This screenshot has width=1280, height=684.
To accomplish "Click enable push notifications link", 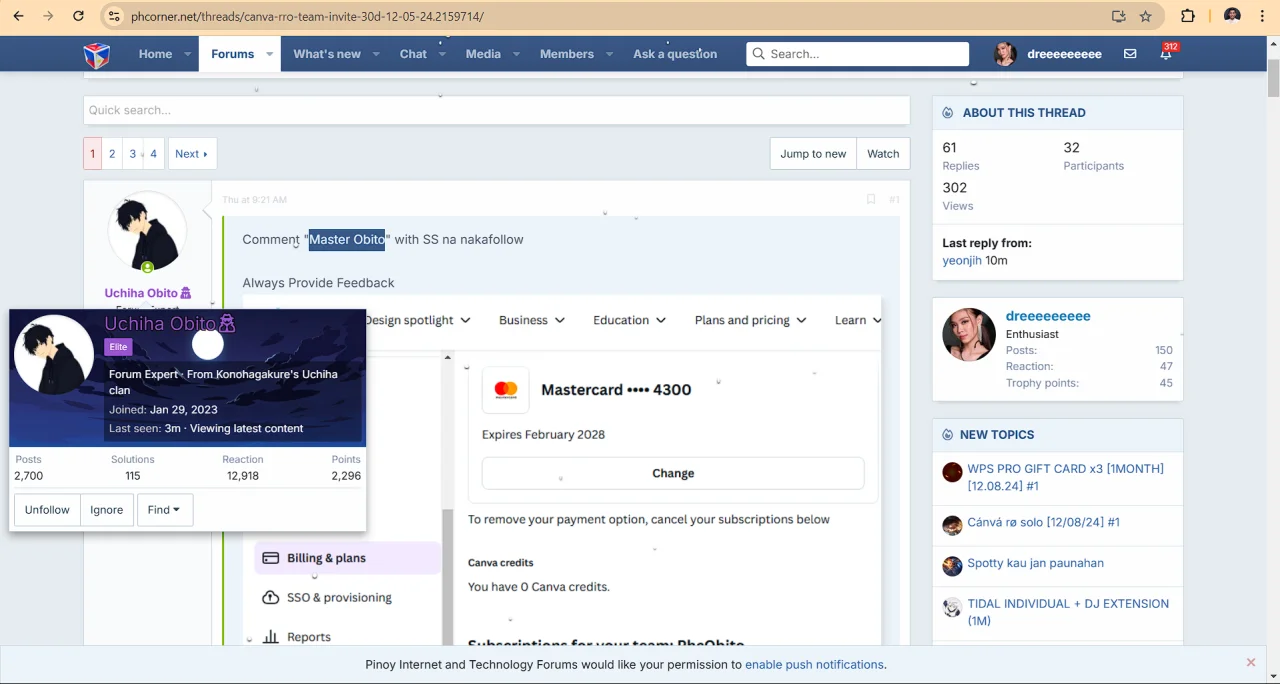I will (x=814, y=664).
